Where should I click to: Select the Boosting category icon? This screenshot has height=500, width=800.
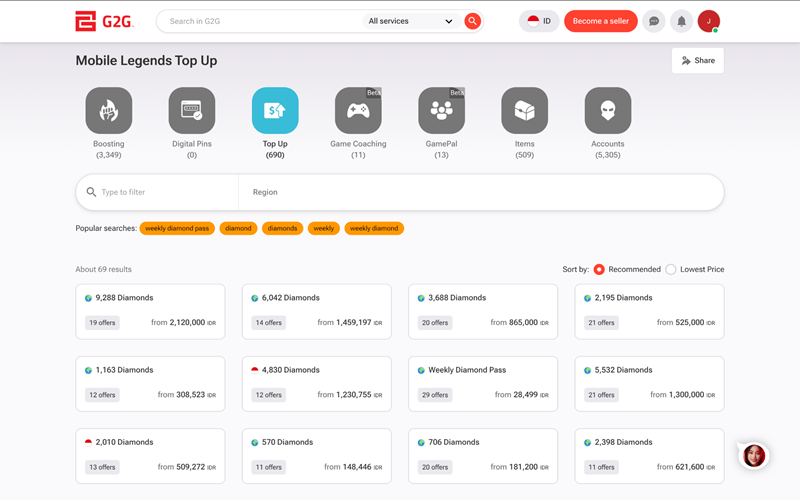click(x=109, y=110)
